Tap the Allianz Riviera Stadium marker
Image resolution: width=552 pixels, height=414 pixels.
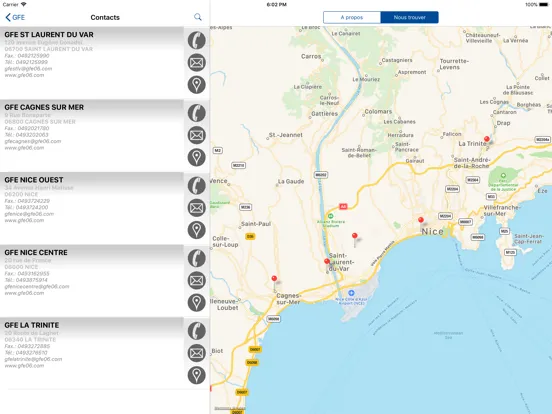click(x=331, y=216)
